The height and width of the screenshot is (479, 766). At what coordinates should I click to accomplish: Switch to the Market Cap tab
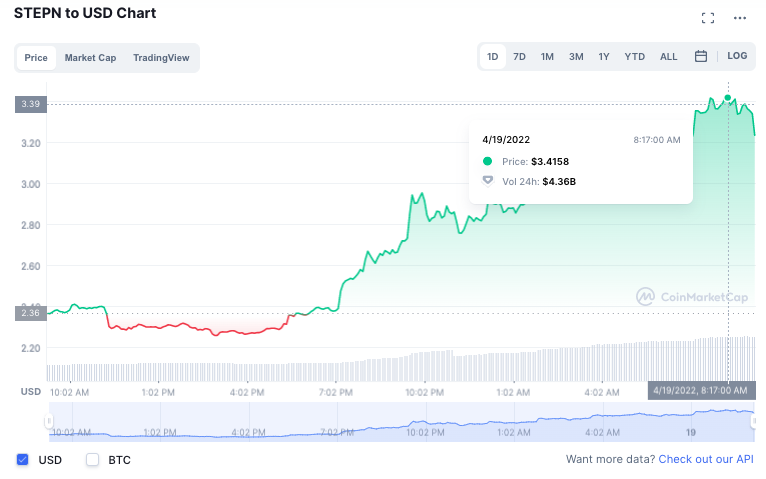coord(90,58)
